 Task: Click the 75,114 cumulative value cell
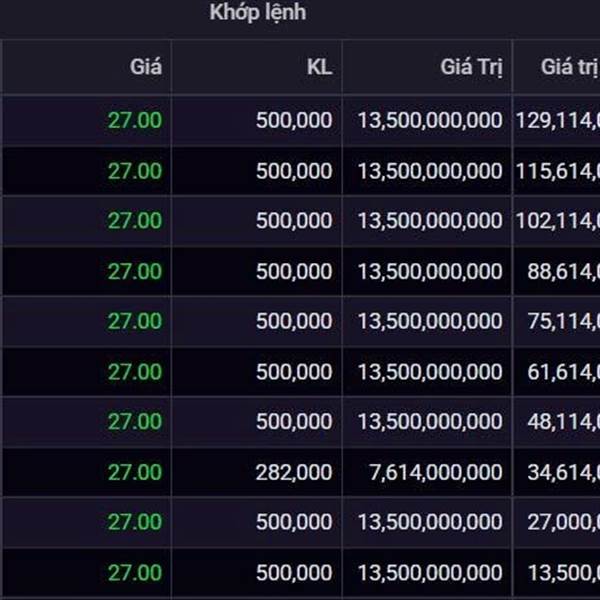563,321
